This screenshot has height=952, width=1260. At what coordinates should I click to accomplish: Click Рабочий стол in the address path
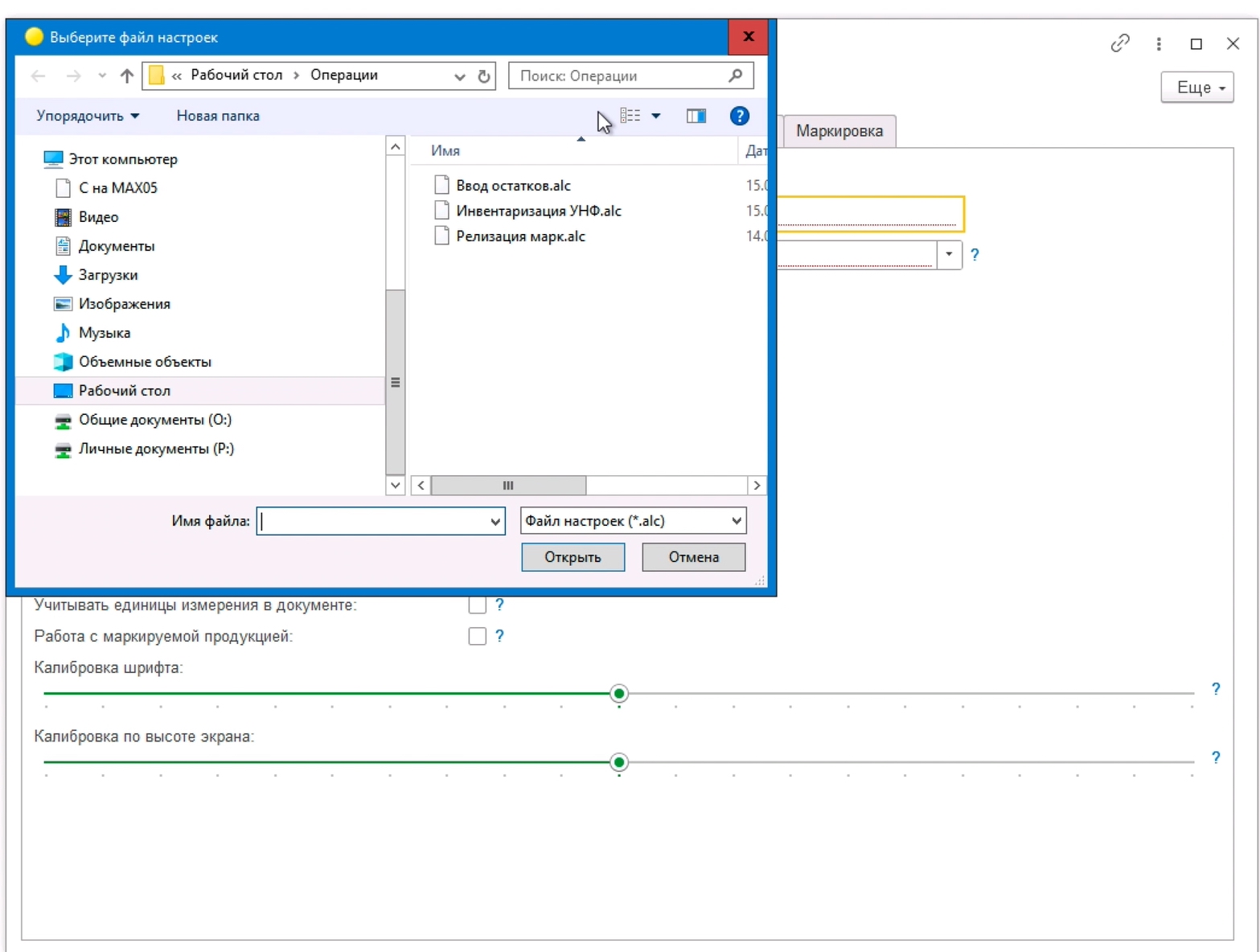[236, 75]
